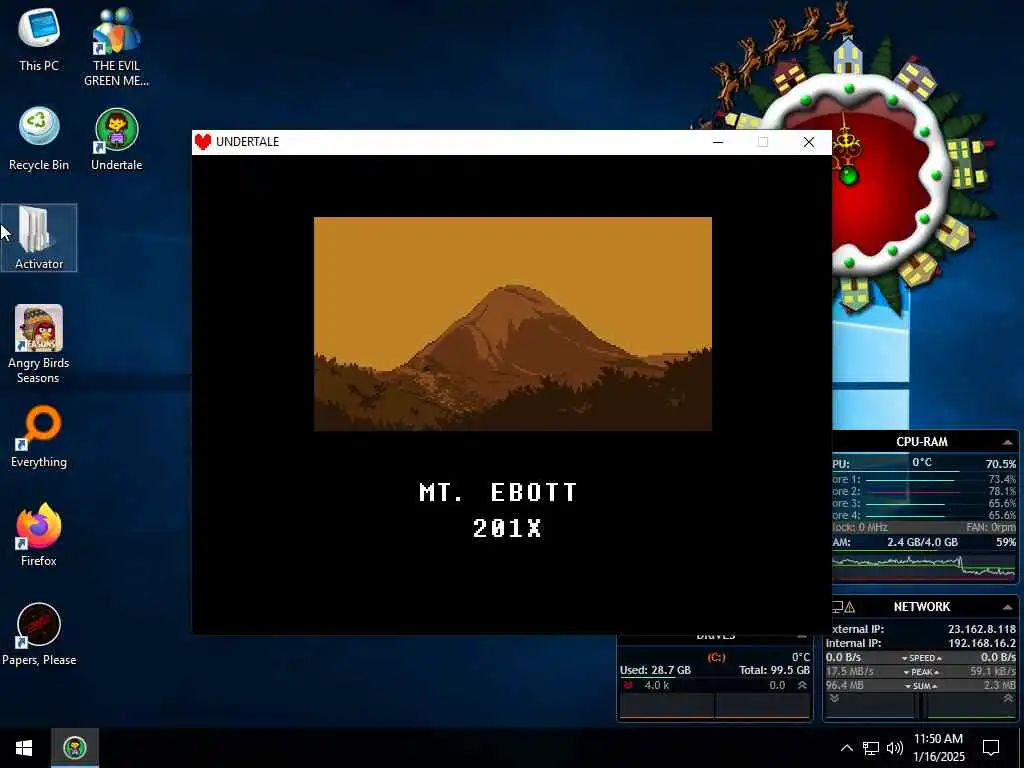Click the Undertale taskbar button
Screen dimensions: 1024x768
[x=75, y=748]
